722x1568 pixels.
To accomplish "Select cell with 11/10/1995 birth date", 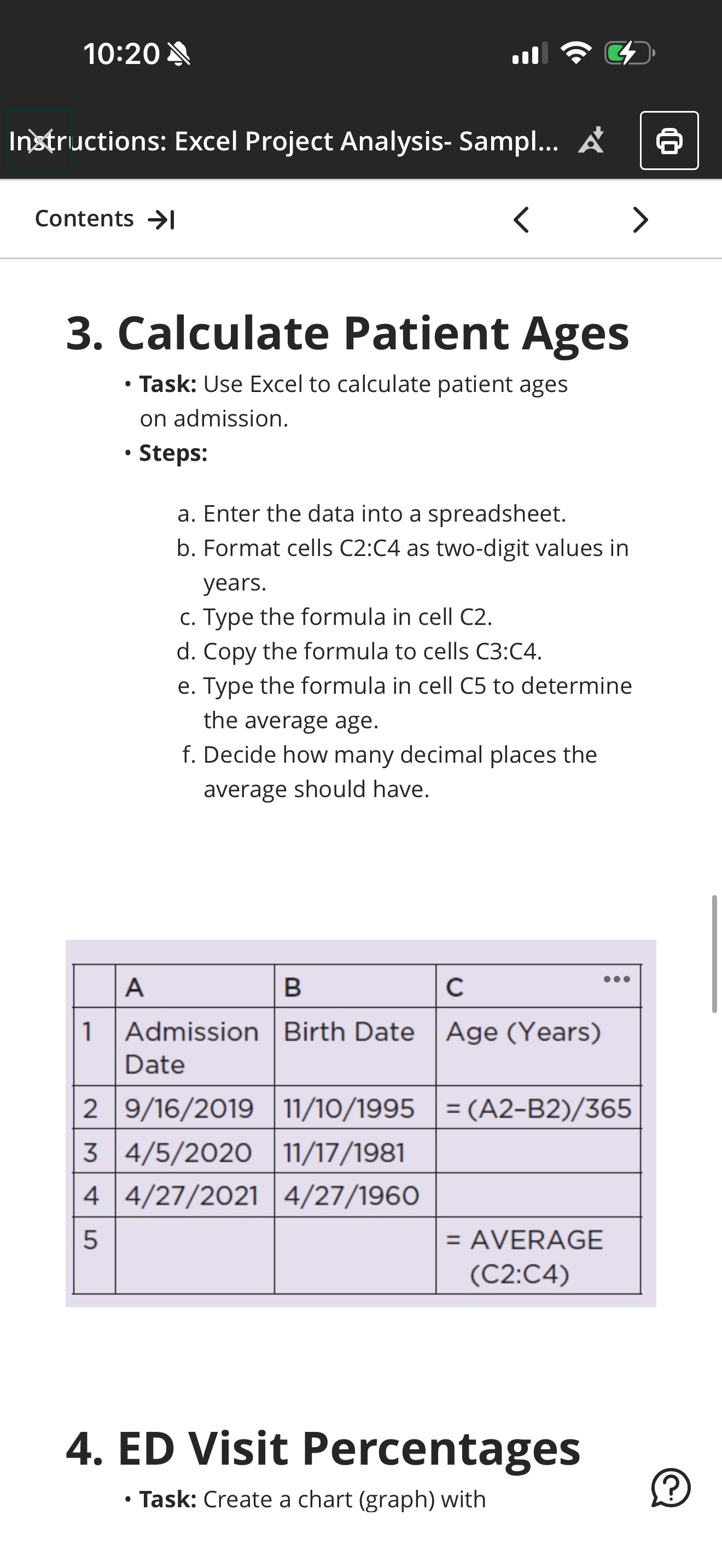I will coord(355,1107).
